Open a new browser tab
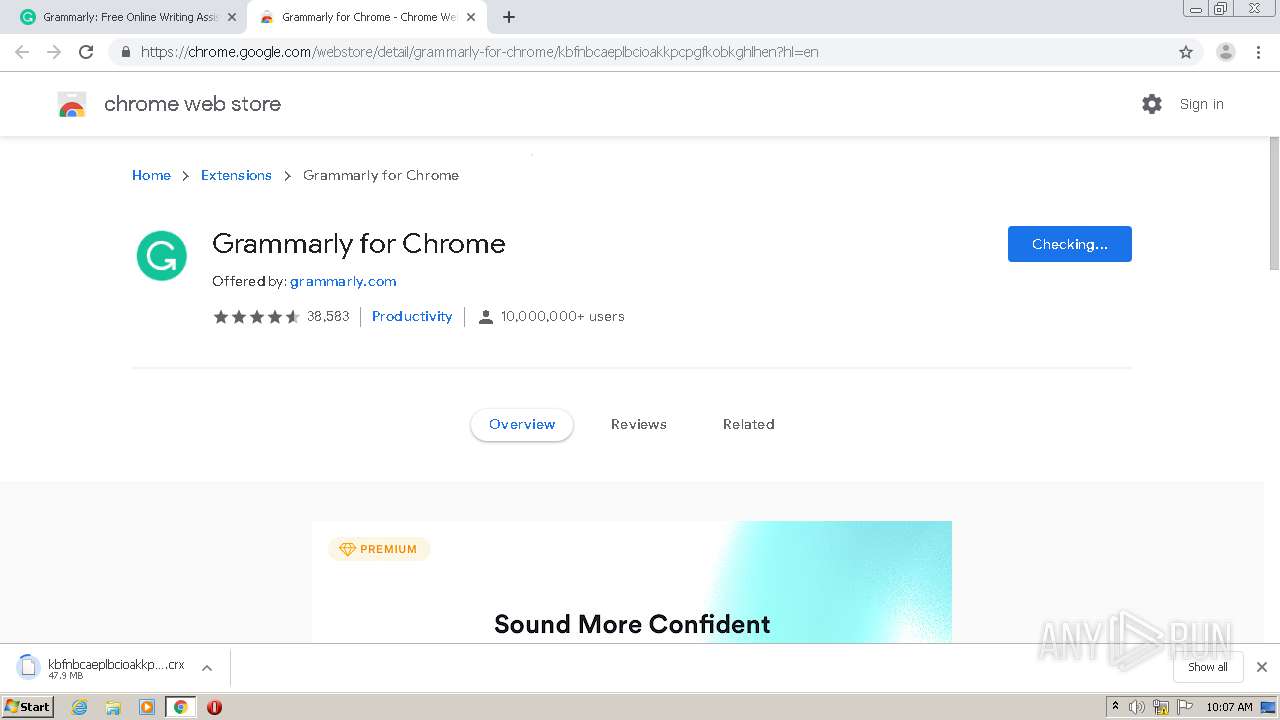 [509, 17]
